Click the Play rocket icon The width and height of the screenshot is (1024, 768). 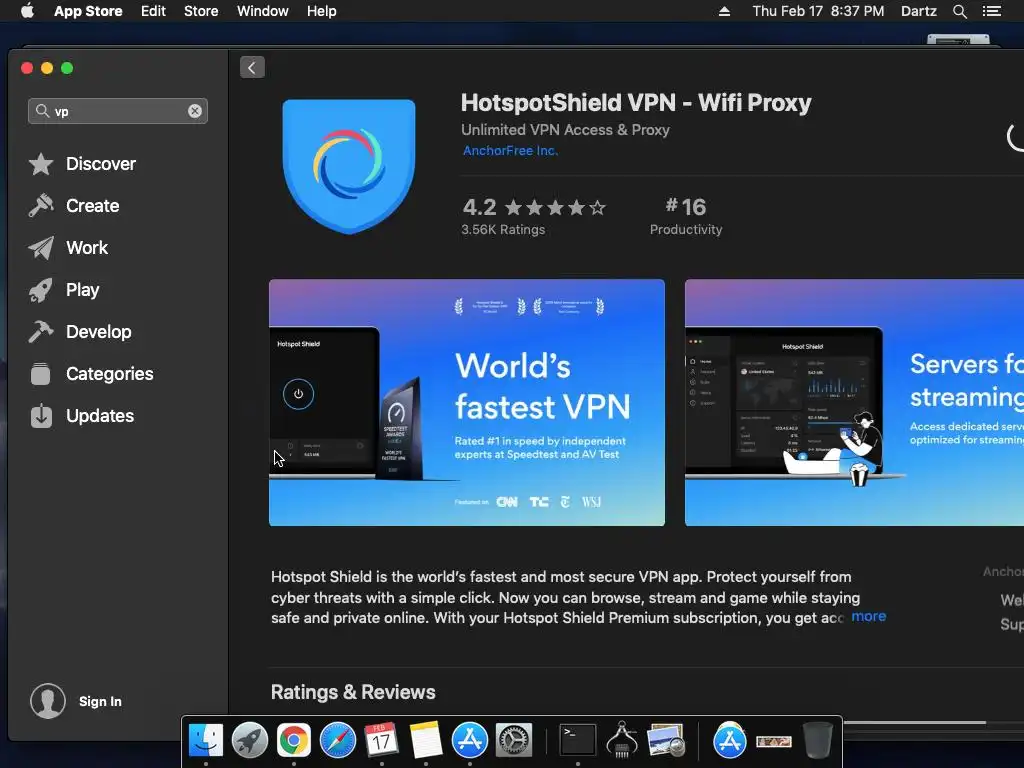[41, 290]
